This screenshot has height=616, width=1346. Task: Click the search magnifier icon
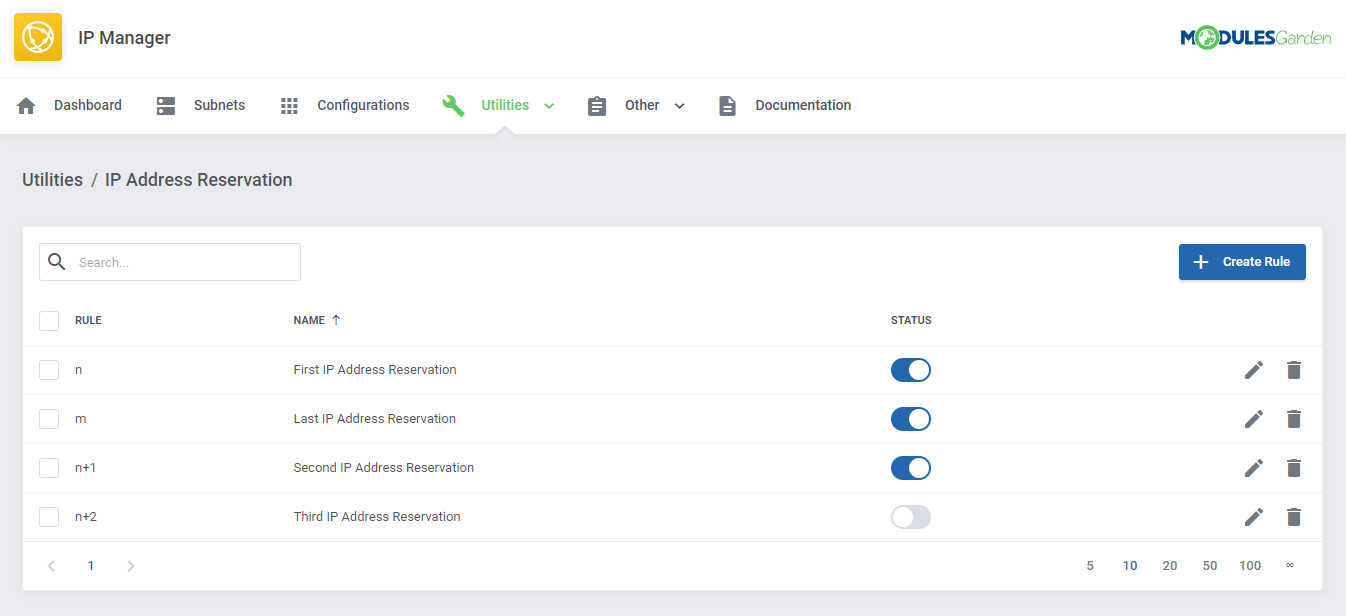[x=57, y=261]
